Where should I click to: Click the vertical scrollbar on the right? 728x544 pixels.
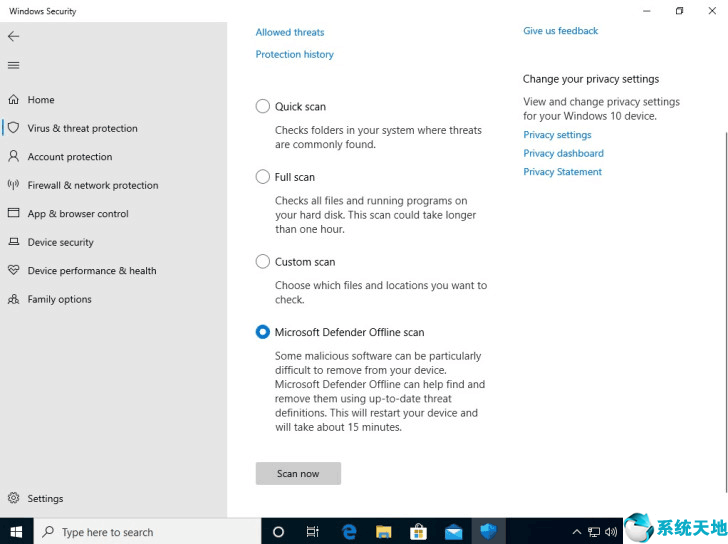click(x=725, y=311)
